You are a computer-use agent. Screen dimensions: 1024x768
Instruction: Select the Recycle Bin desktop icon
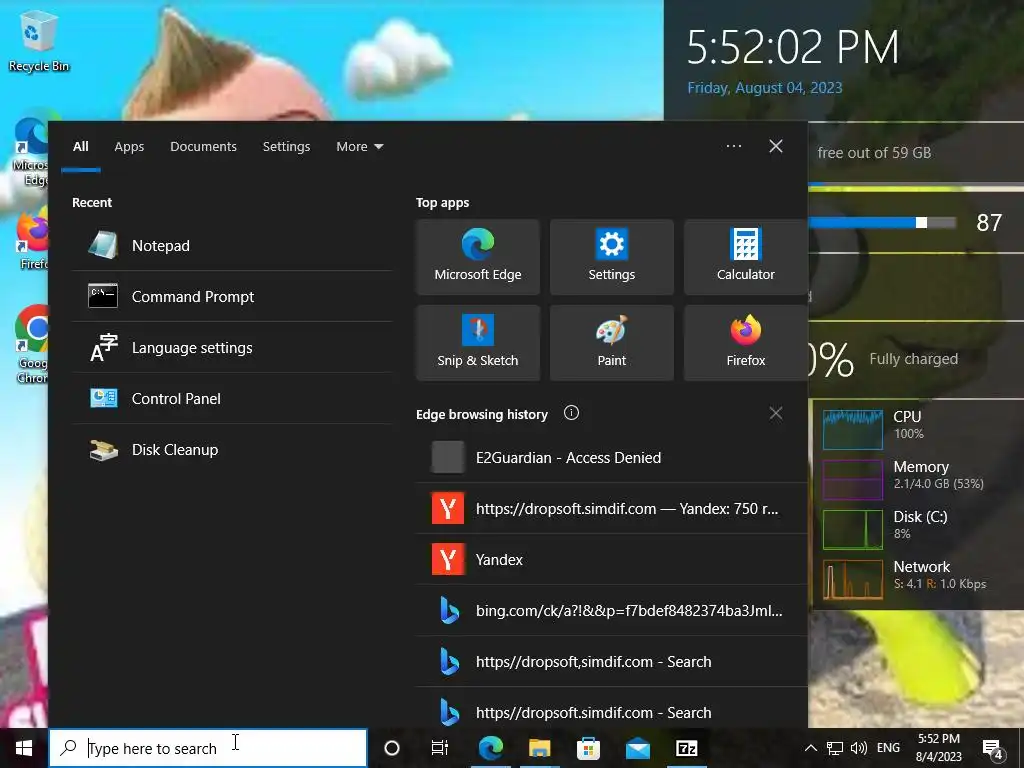[x=39, y=41]
